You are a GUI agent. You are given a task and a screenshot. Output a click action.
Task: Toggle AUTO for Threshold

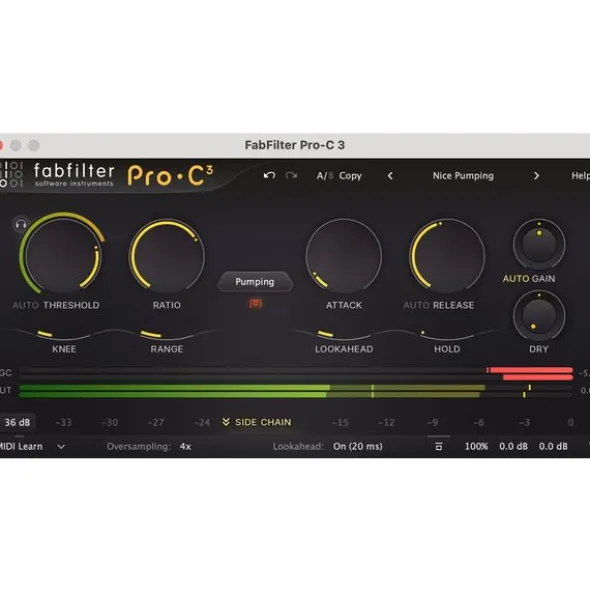(x=25, y=305)
